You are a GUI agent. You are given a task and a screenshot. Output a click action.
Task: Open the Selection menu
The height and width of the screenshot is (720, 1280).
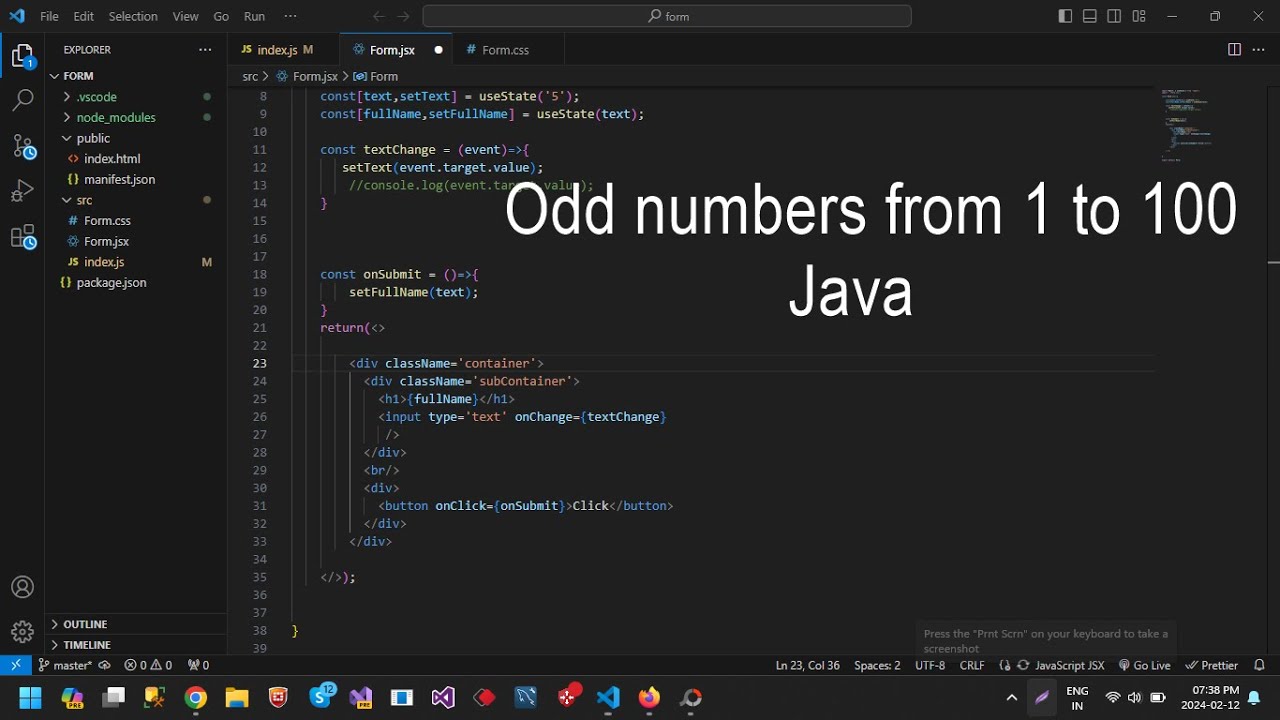133,16
